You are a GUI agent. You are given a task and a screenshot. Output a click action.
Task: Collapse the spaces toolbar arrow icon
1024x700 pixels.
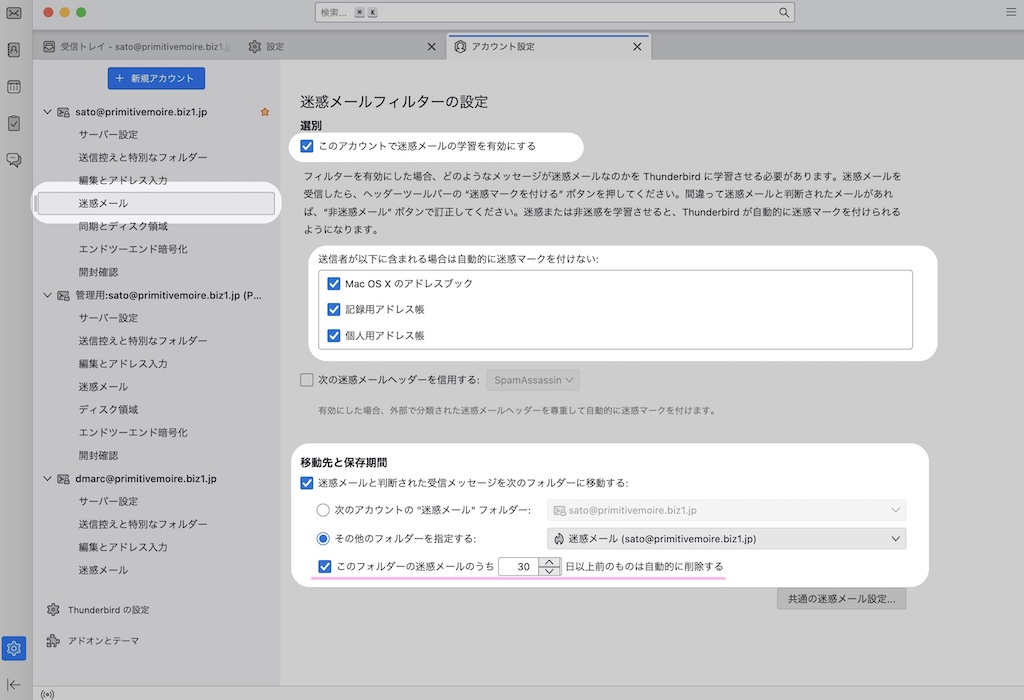pyautogui.click(x=14, y=684)
